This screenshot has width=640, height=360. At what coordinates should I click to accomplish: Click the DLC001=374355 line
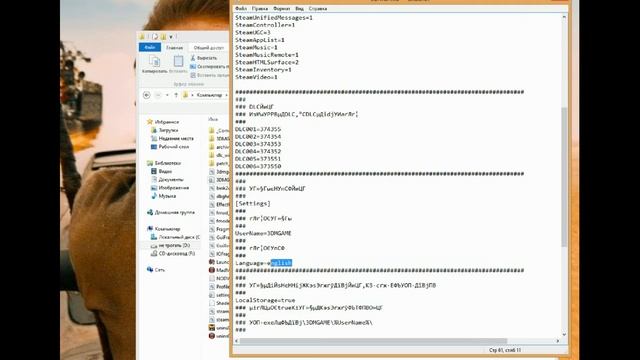tap(258, 129)
